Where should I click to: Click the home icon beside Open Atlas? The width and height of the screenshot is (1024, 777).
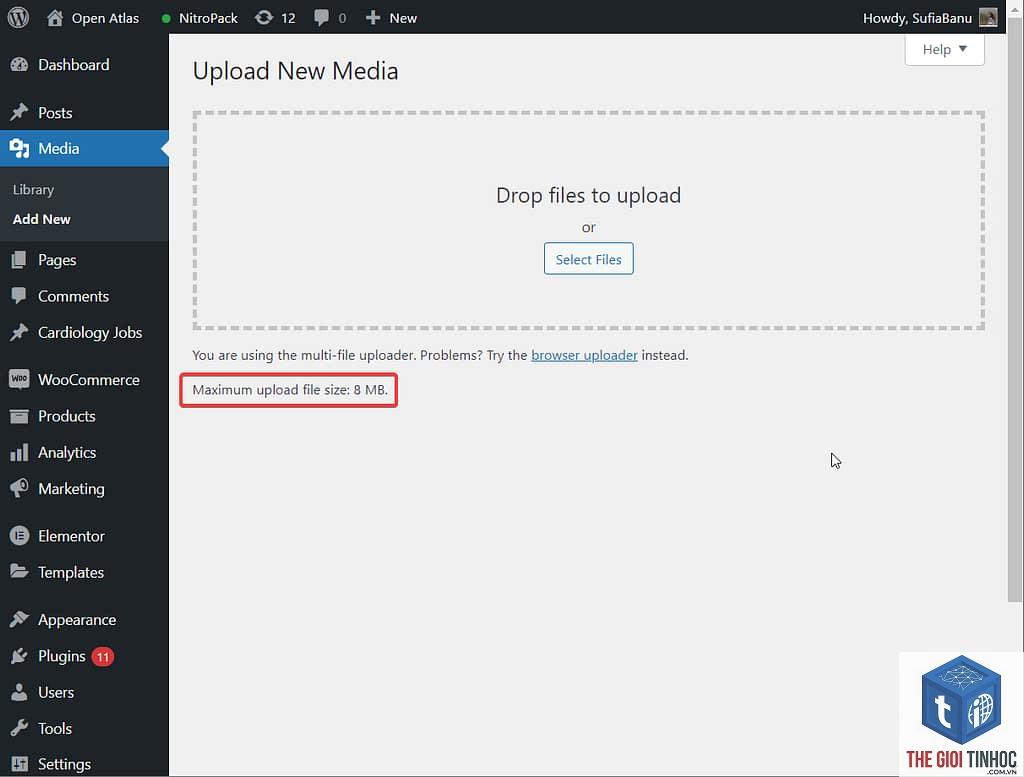point(55,18)
